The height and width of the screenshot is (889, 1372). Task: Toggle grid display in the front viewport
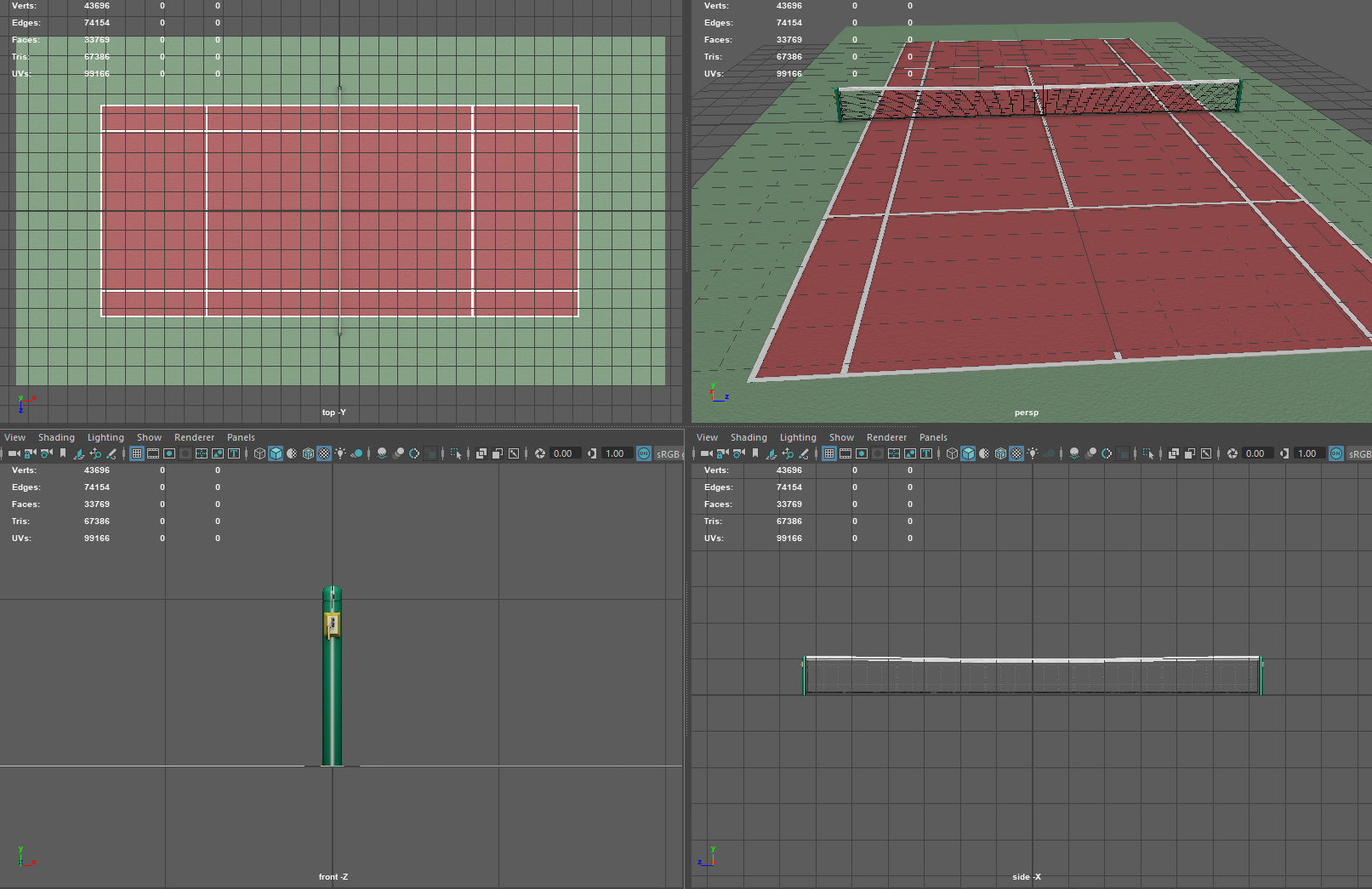[x=137, y=453]
